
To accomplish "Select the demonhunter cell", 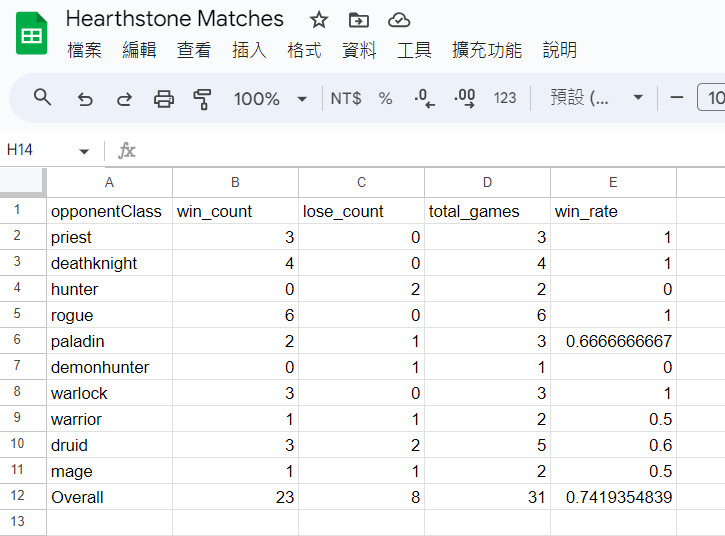I will pyautogui.click(x=110, y=367).
